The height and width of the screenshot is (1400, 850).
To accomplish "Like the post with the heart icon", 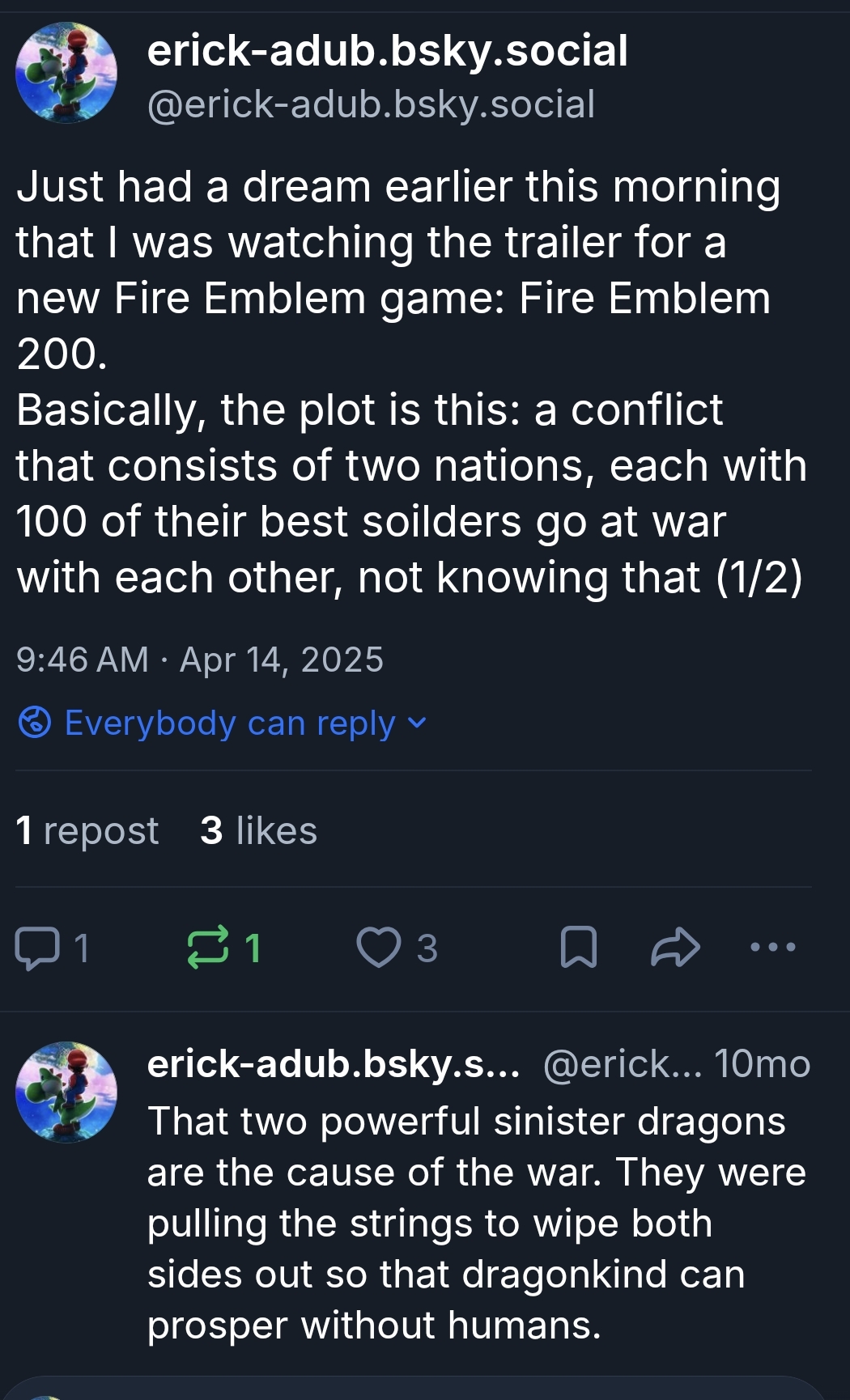I will (x=379, y=948).
